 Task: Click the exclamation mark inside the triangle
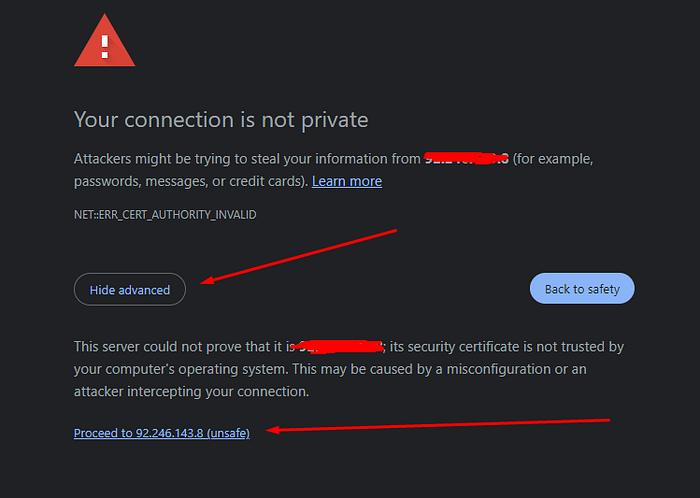pos(104,43)
